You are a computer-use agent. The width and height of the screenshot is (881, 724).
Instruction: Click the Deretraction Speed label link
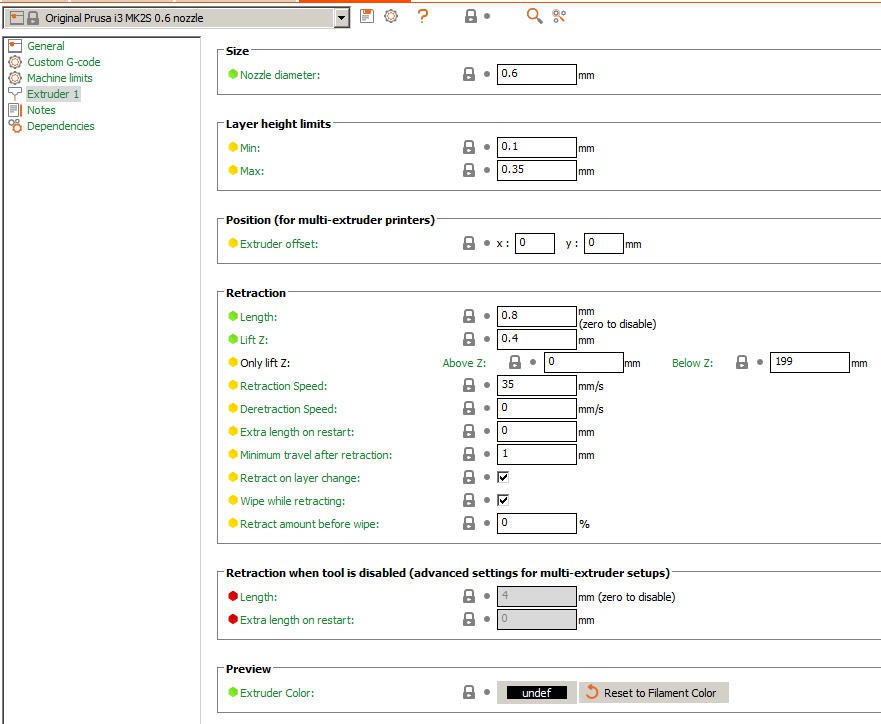tap(288, 409)
